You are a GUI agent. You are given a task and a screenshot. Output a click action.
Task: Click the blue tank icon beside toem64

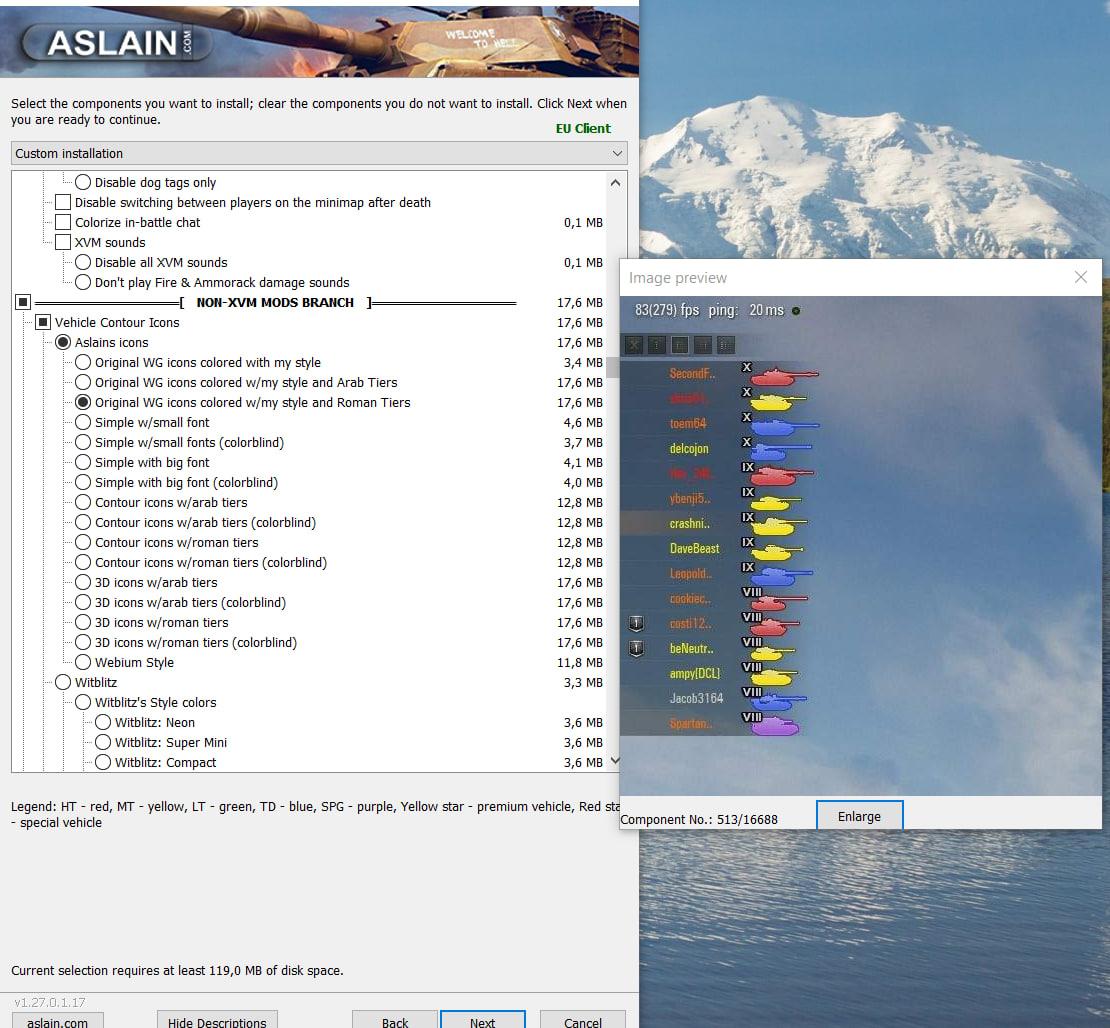pyautogui.click(x=784, y=426)
